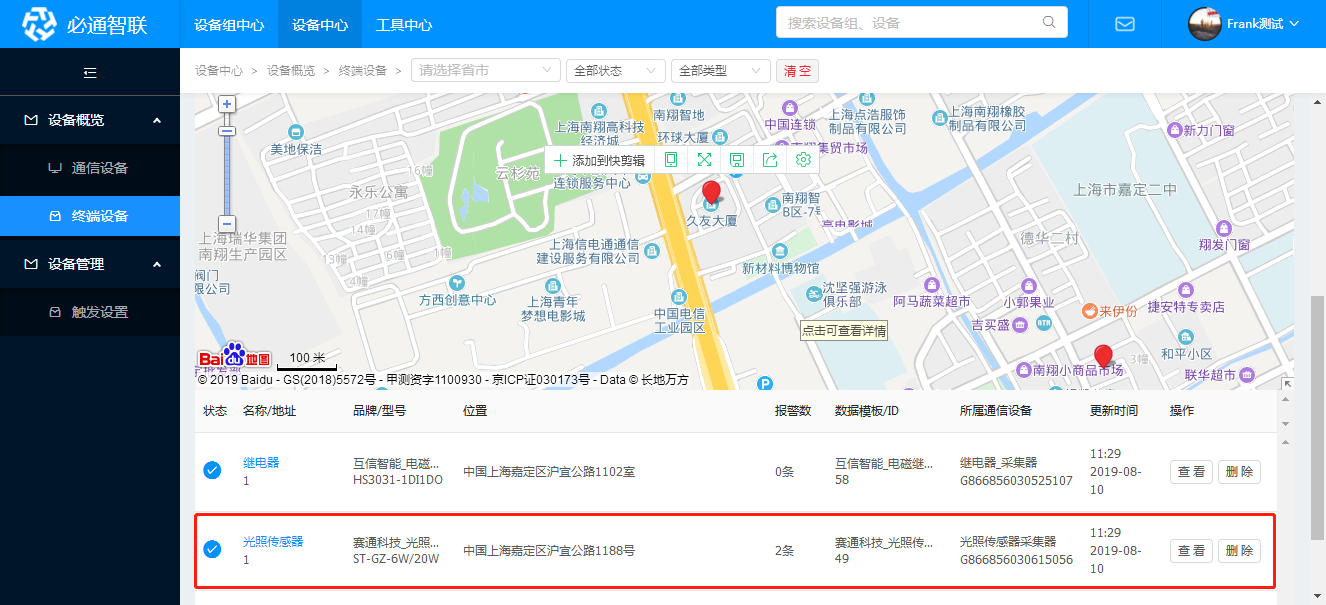Screen dimensions: 1326x605
Task: Toggle the checkbox for 继电器 row
Action: tap(212, 470)
